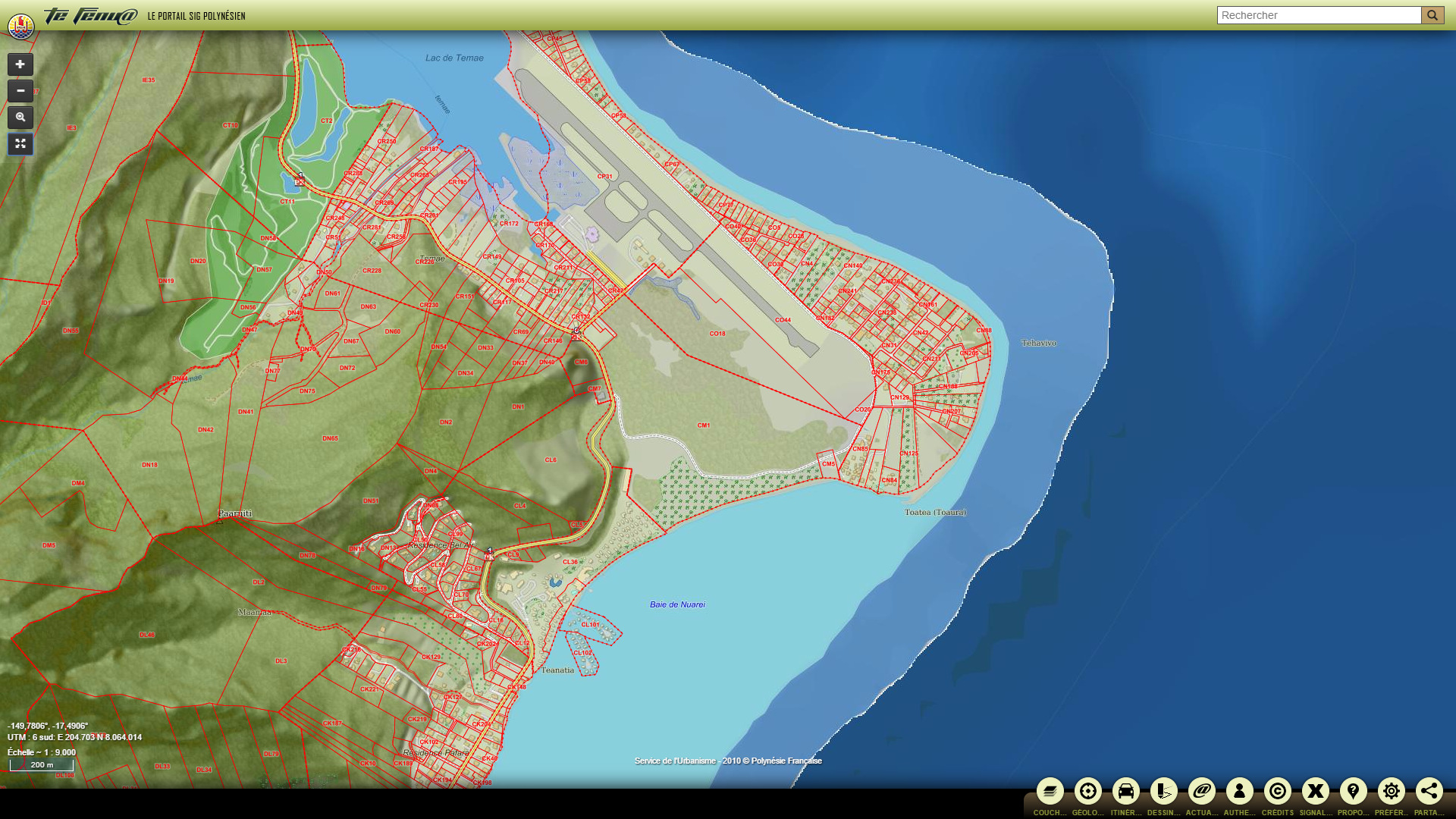Viewport: 1456px width, 819px height.
Task: Click the Partager share icon
Action: tap(1429, 792)
